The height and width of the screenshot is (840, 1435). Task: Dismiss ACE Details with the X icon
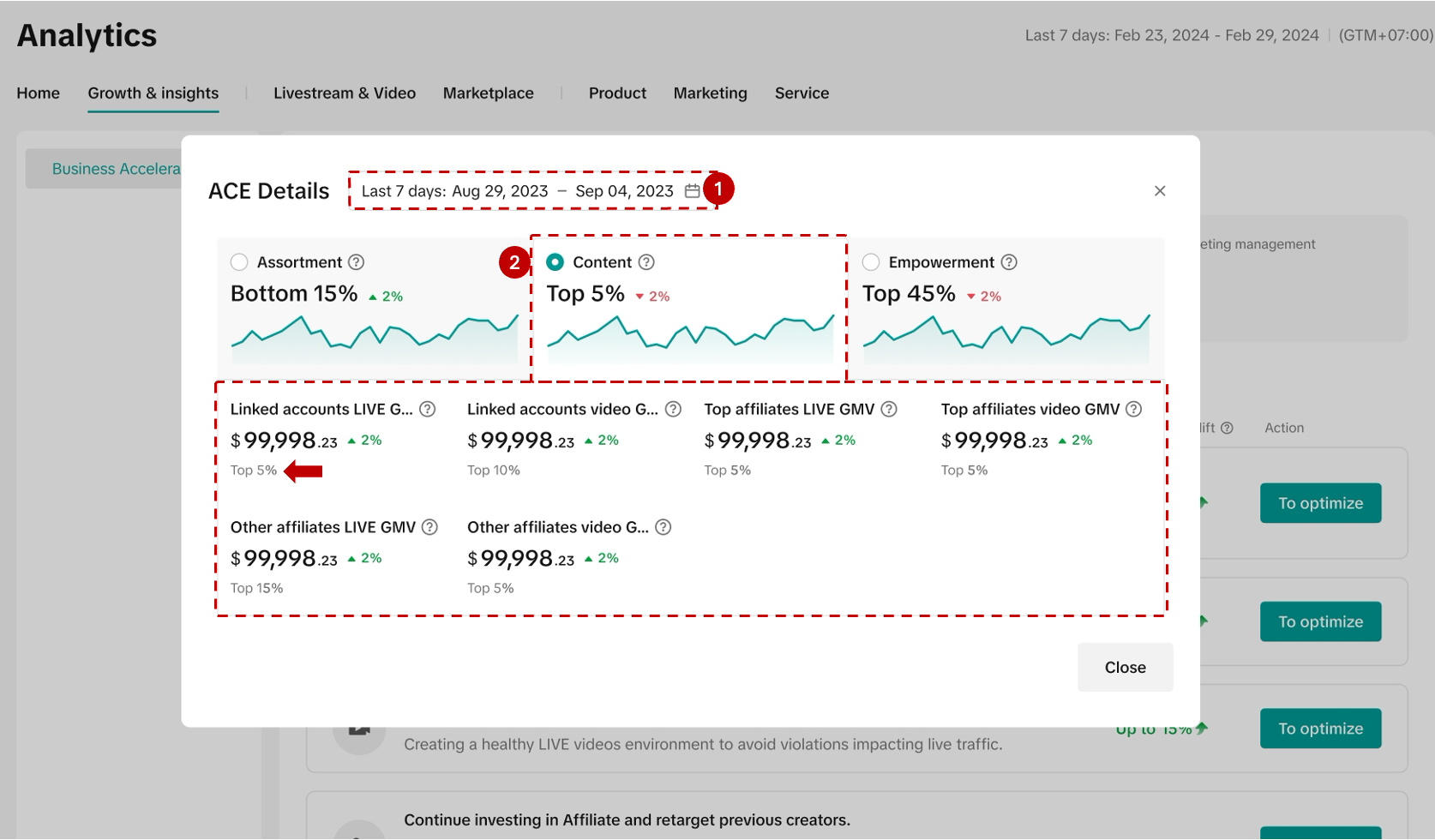click(1160, 191)
